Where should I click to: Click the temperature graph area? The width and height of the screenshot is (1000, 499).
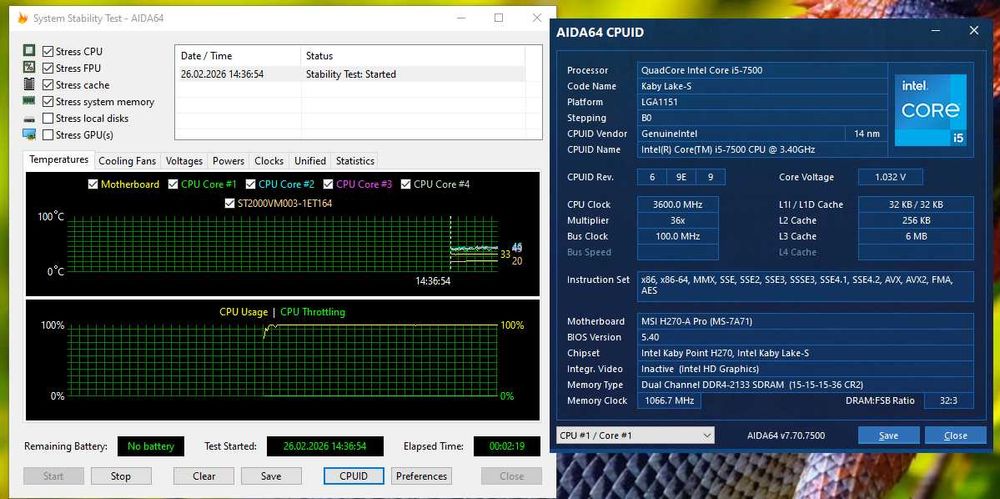point(282,244)
